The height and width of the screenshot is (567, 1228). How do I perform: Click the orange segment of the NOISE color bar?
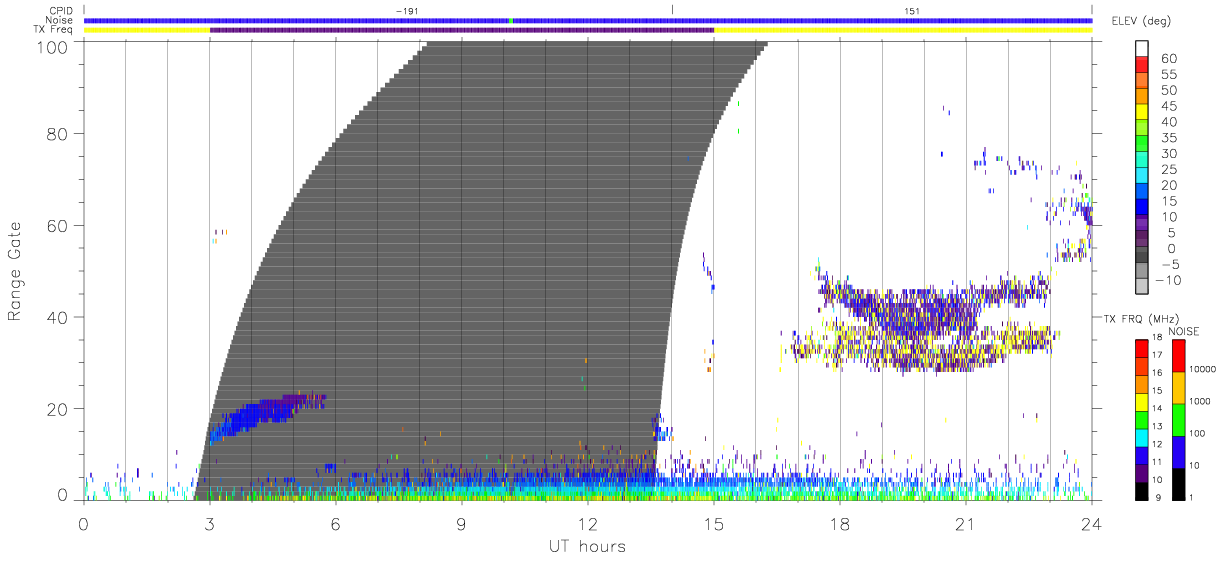[1178, 388]
